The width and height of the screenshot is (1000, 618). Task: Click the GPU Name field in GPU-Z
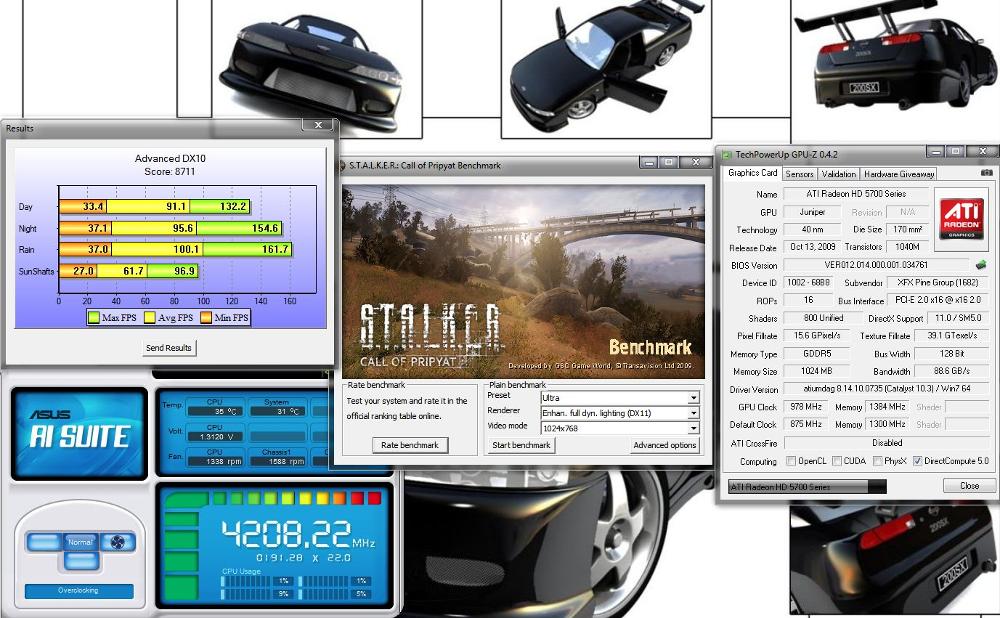[x=856, y=193]
